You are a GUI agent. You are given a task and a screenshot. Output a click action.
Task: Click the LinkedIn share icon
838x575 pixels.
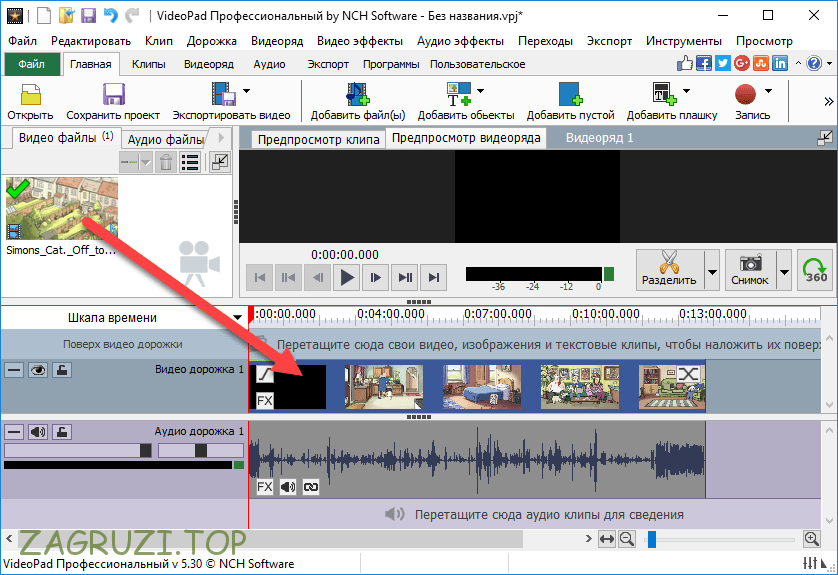[x=780, y=64]
